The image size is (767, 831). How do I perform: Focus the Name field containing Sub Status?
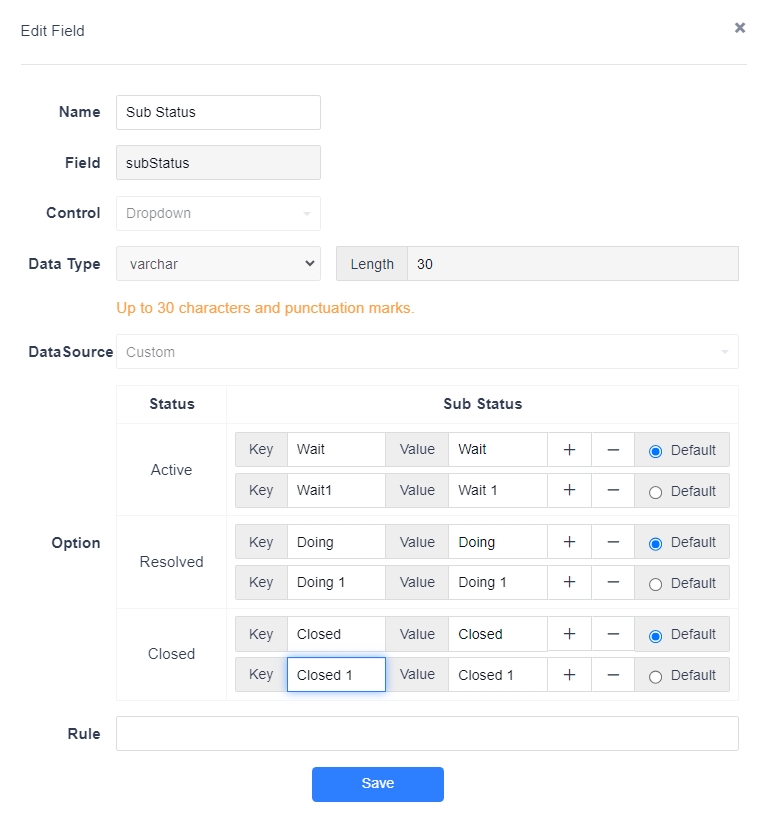pyautogui.click(x=218, y=112)
